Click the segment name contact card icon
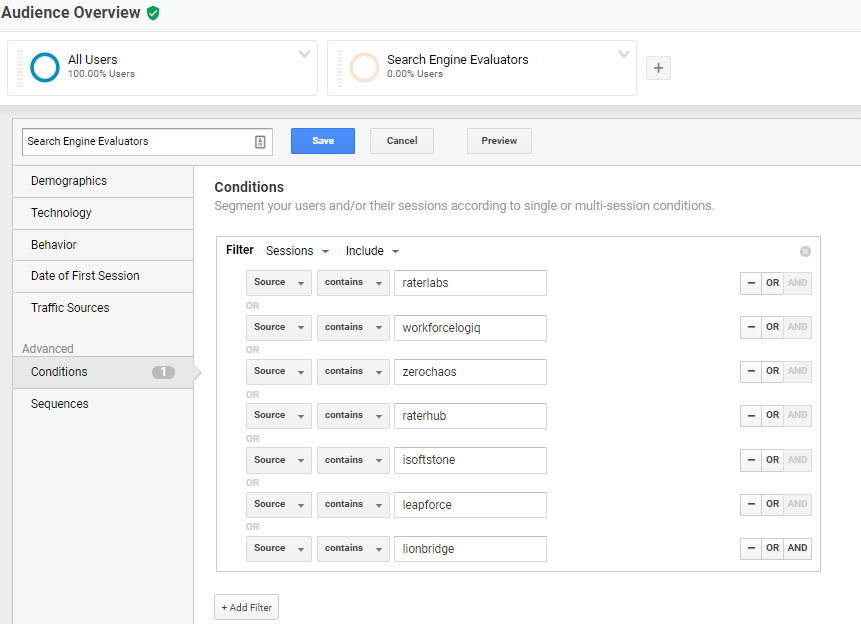 [260, 142]
